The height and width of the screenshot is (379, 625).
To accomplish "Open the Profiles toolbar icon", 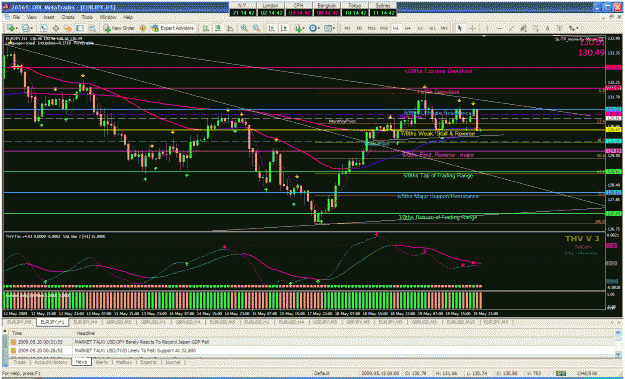I will coord(26,28).
